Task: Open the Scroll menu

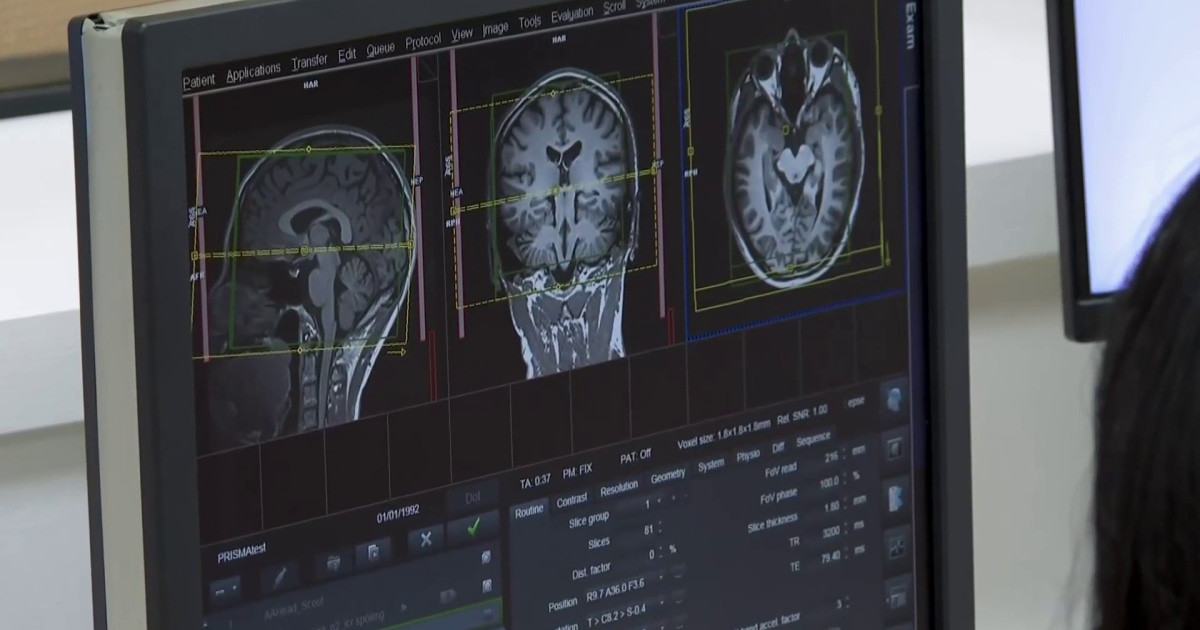Action: pyautogui.click(x=614, y=8)
